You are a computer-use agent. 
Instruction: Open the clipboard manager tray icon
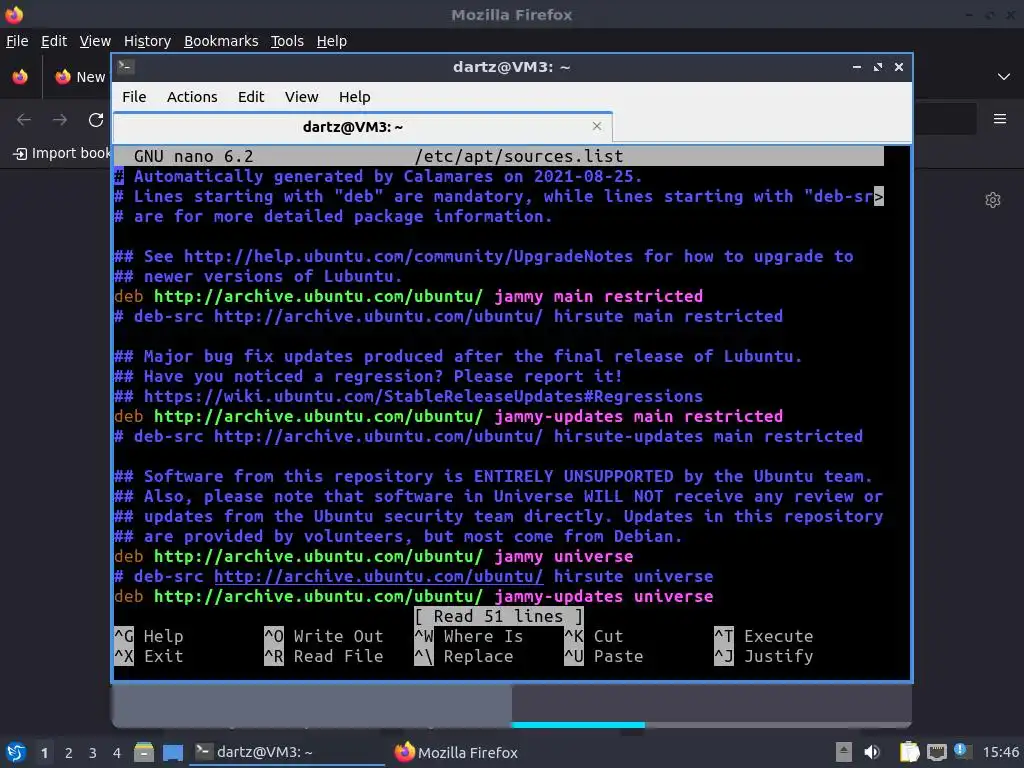909,752
